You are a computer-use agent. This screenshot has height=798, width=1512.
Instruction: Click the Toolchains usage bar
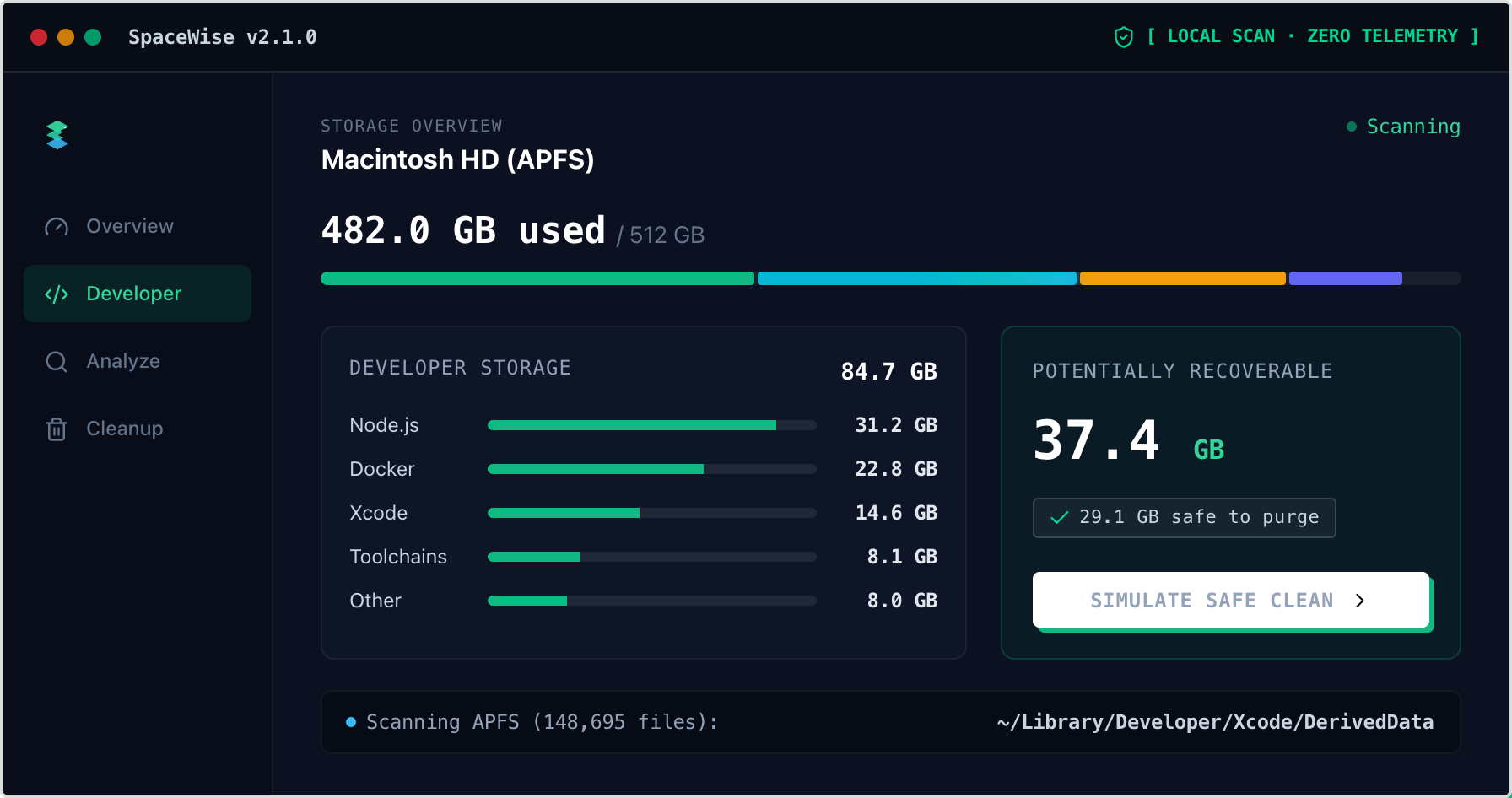point(652,557)
